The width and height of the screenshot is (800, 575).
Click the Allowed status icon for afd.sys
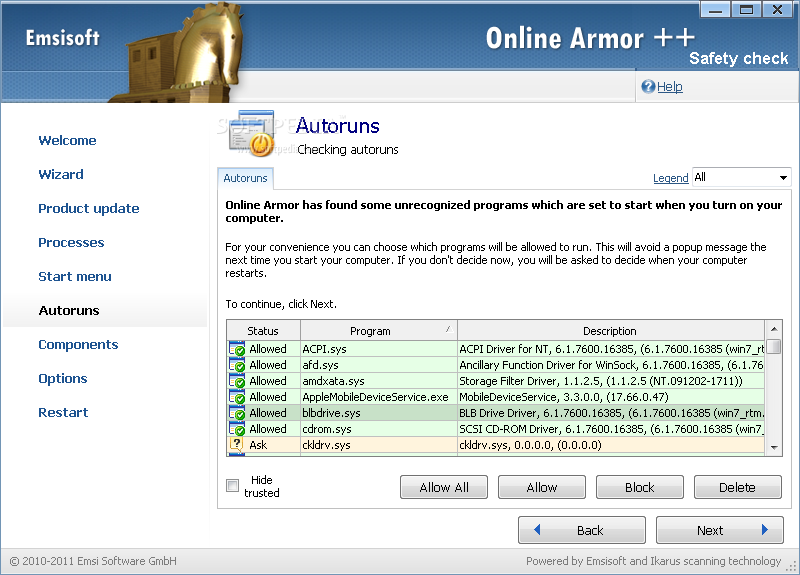(x=237, y=365)
